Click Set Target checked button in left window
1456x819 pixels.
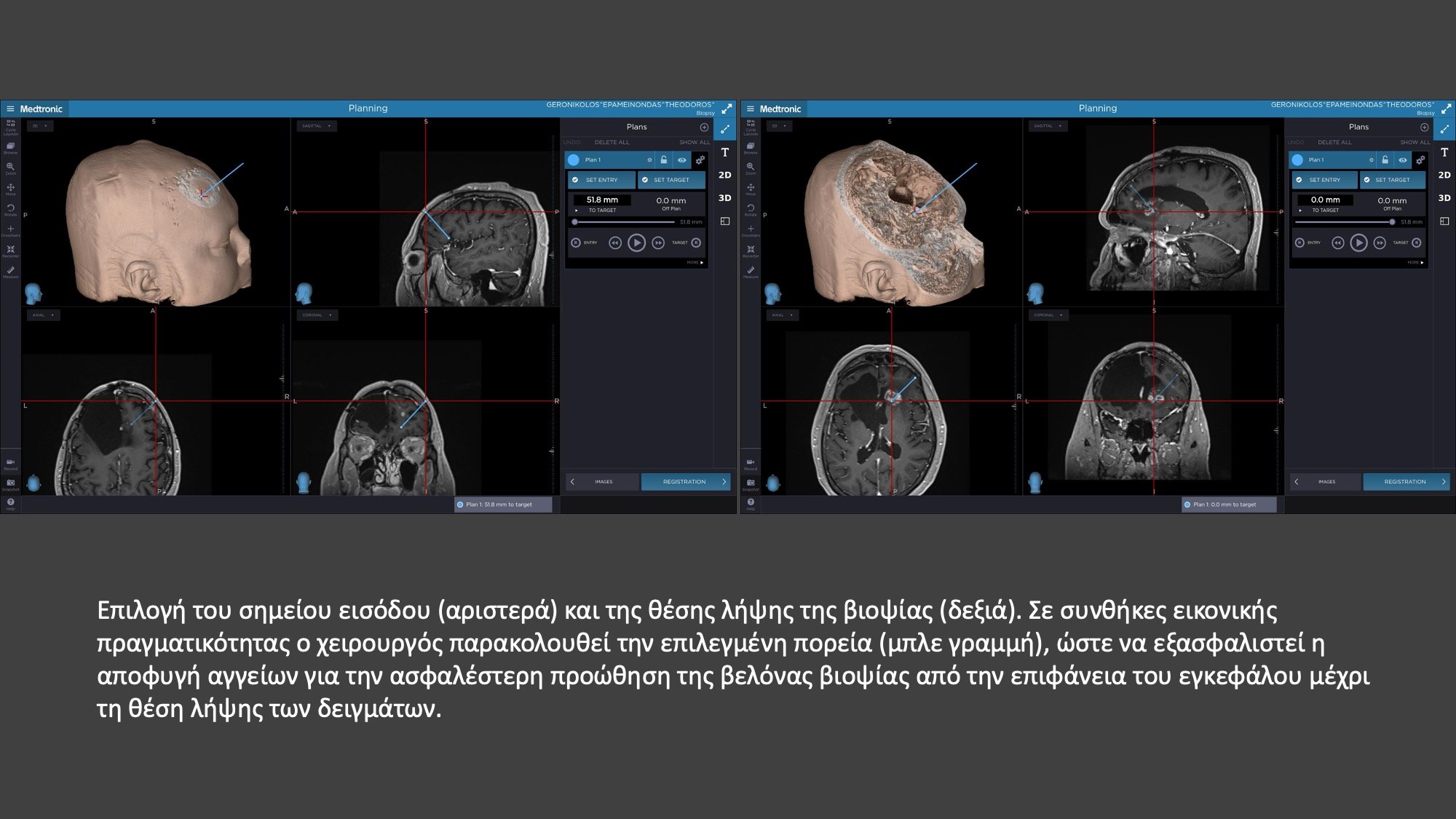(x=671, y=180)
